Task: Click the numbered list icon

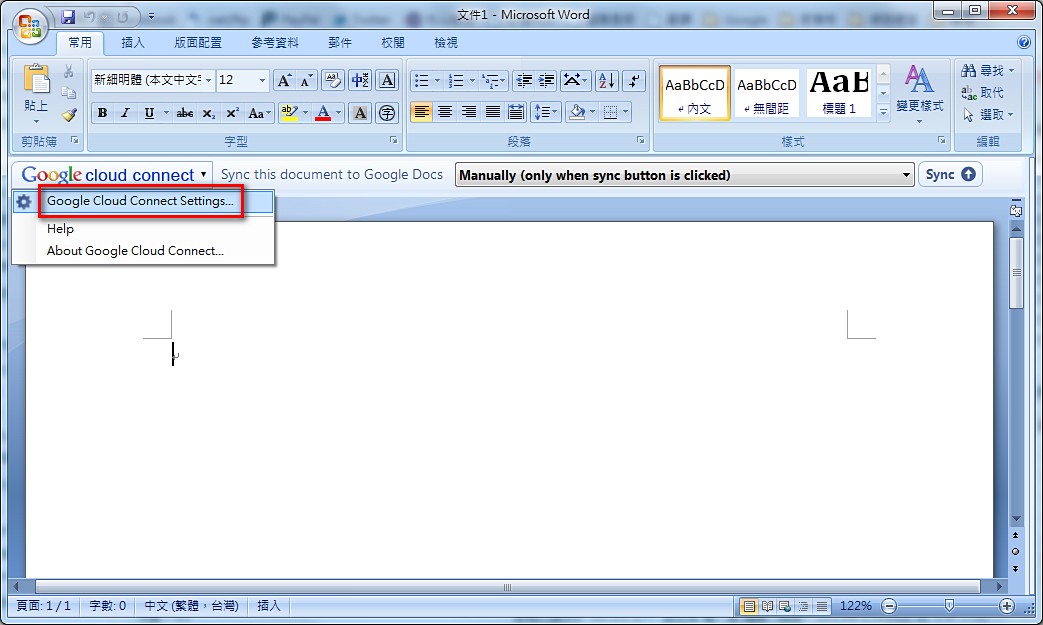Action: (x=456, y=81)
